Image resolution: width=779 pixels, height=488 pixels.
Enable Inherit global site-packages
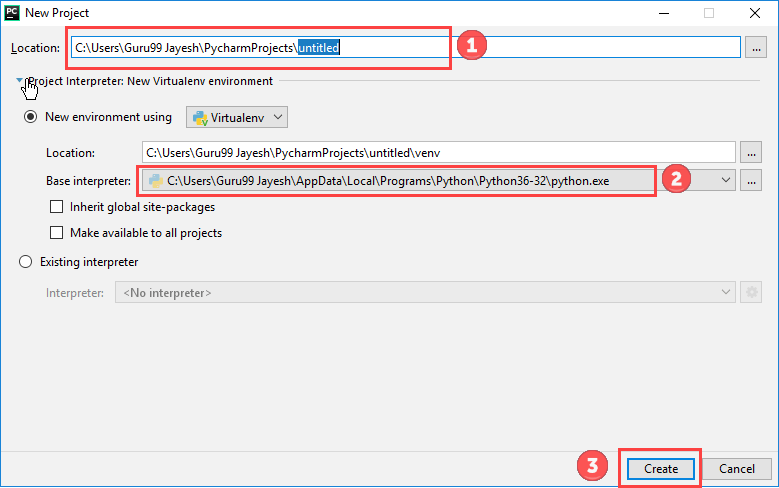click(x=57, y=207)
